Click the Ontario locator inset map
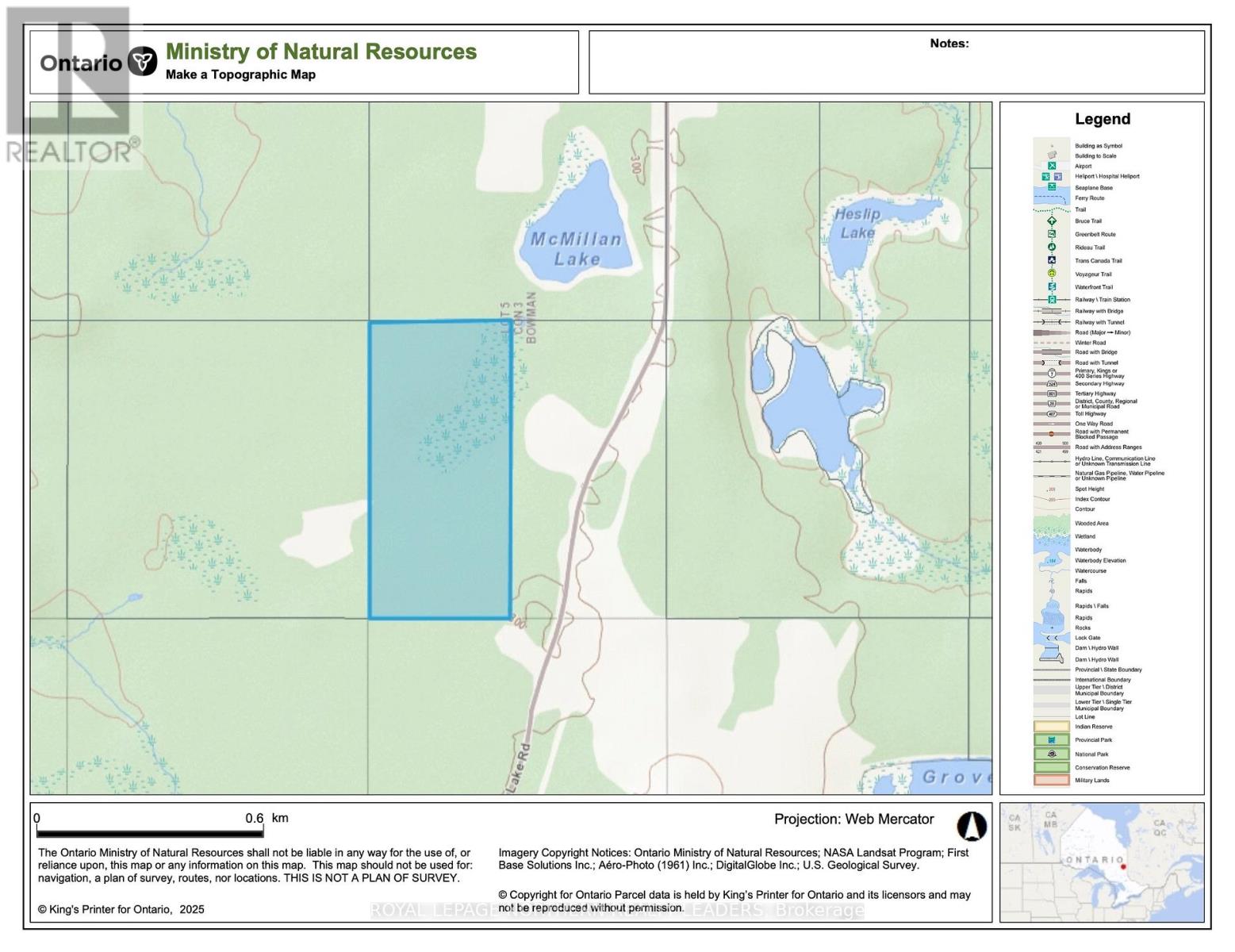This screenshot has height=952, width=1235. coord(1101,862)
